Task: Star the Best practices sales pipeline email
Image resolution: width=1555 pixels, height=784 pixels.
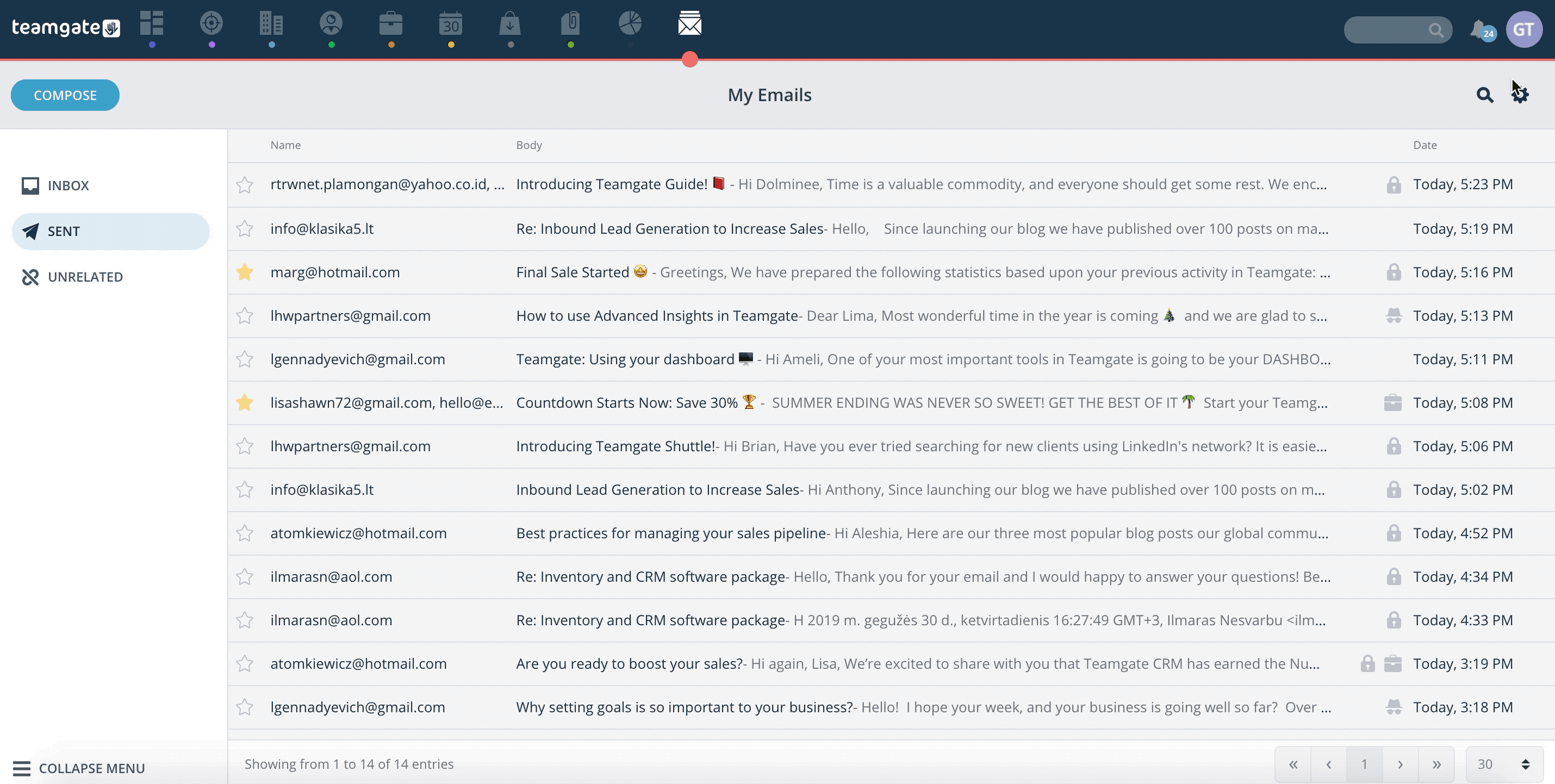Action: pos(245,533)
